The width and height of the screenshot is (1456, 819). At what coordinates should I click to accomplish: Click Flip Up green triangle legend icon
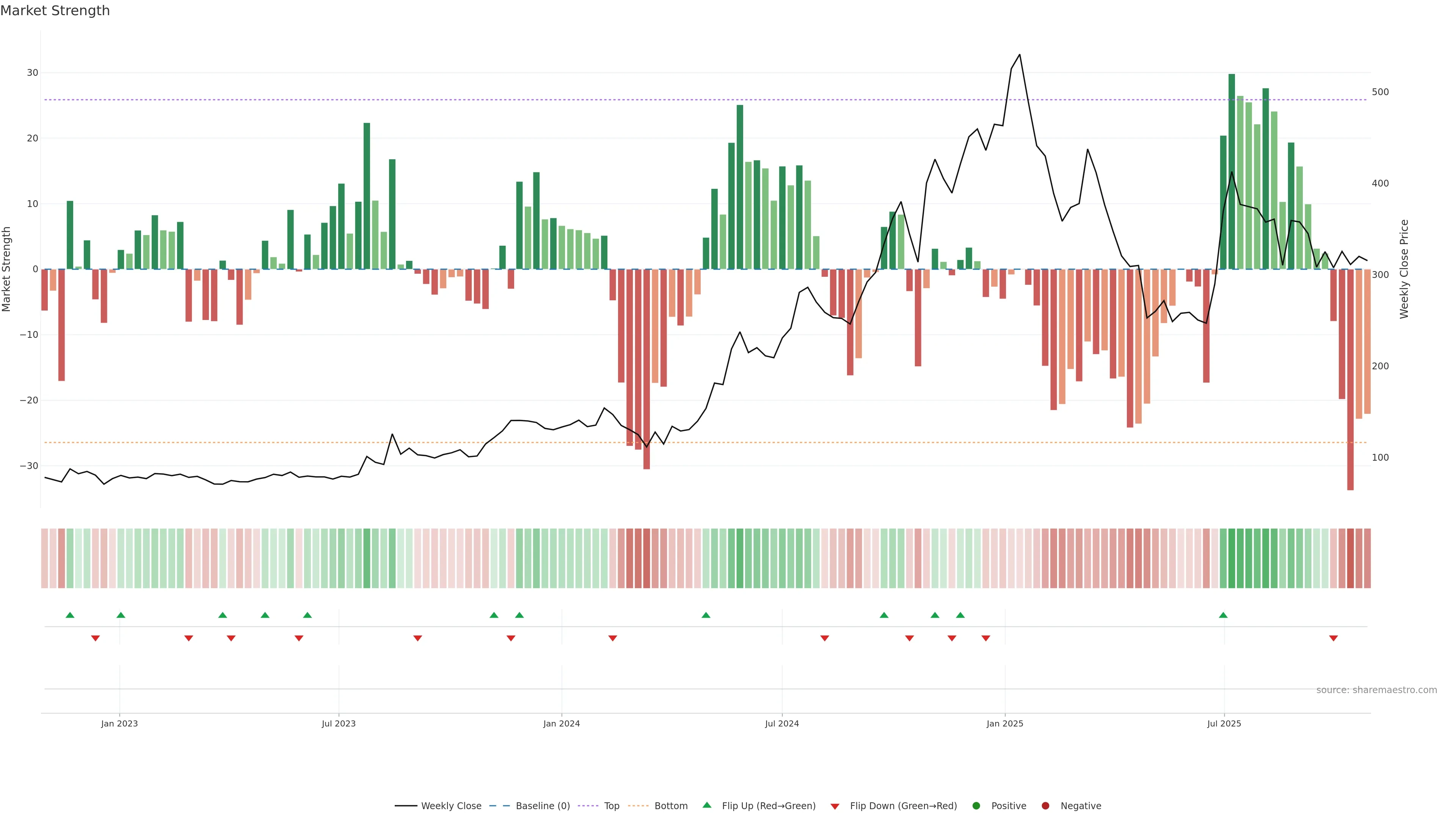(706, 805)
